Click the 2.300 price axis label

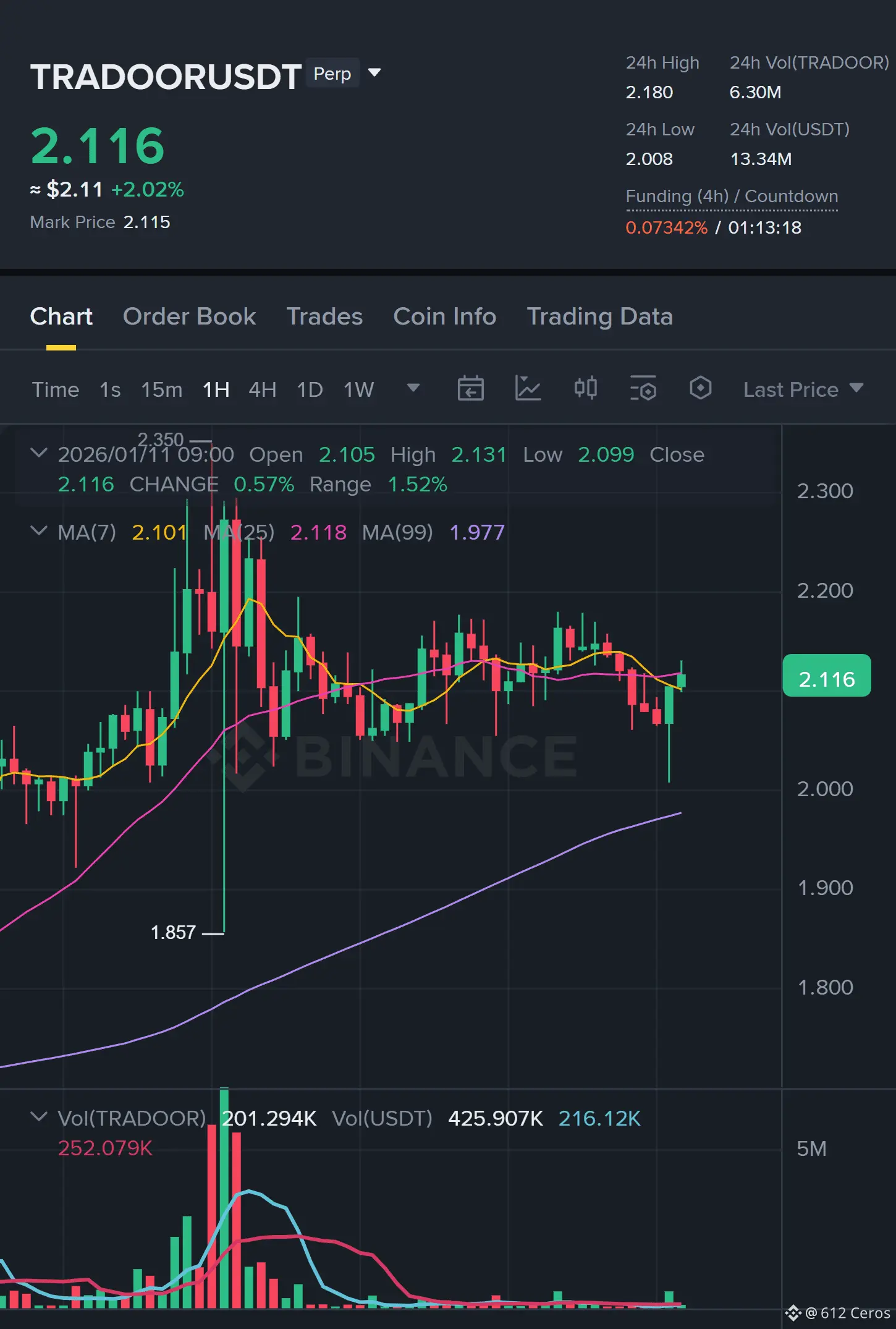pos(825,491)
